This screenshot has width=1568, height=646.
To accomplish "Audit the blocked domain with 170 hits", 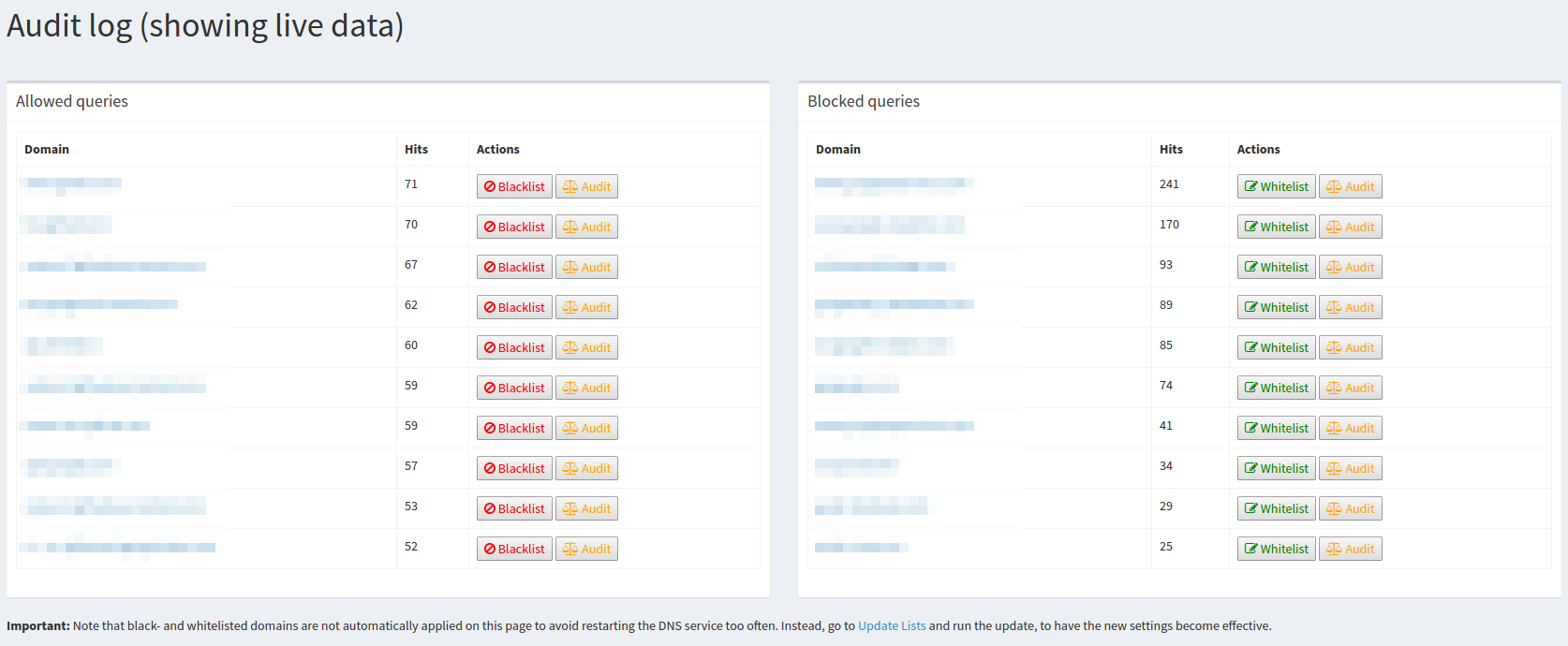I will click(1350, 227).
